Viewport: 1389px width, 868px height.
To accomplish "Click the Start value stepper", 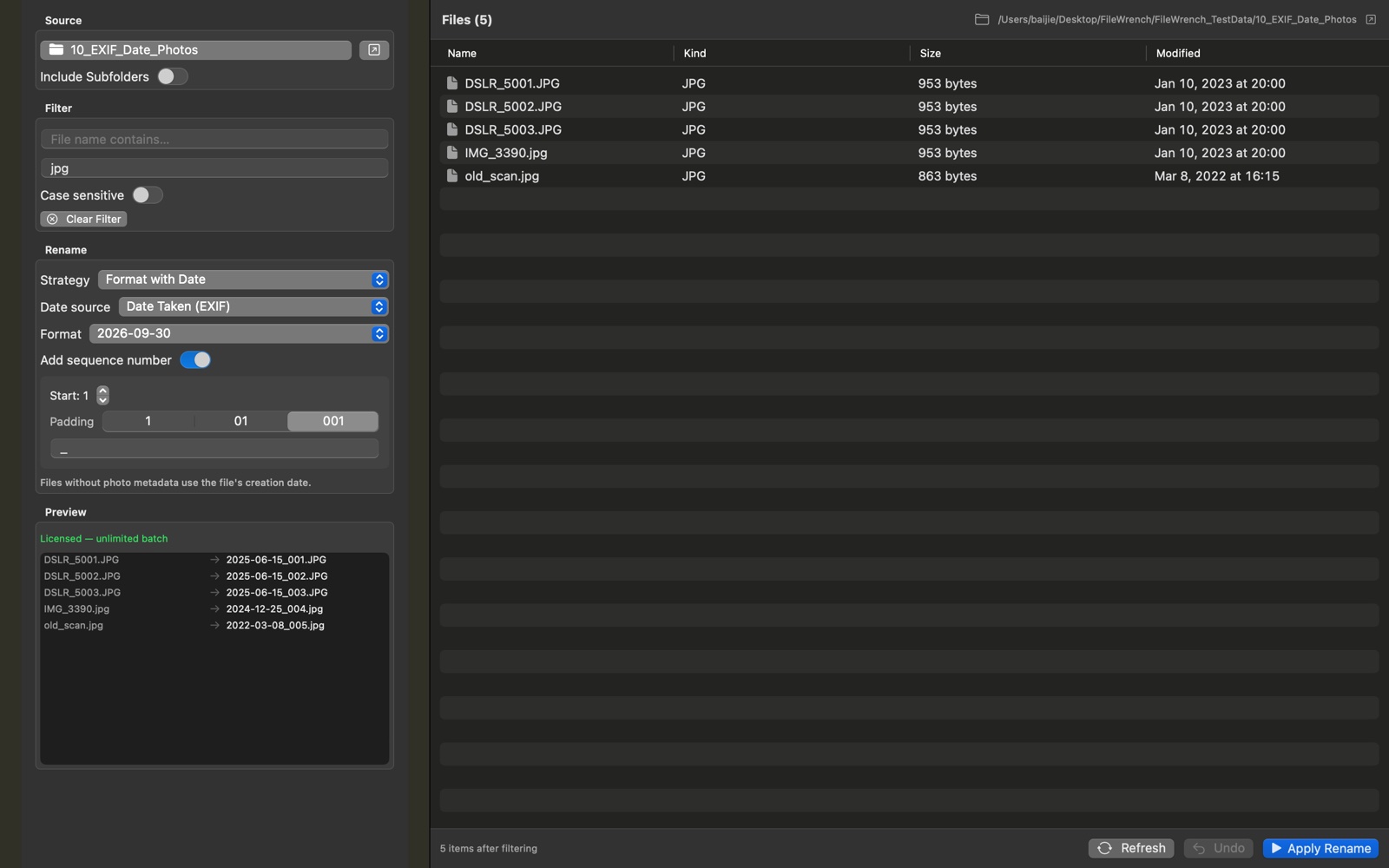I will pos(102,396).
